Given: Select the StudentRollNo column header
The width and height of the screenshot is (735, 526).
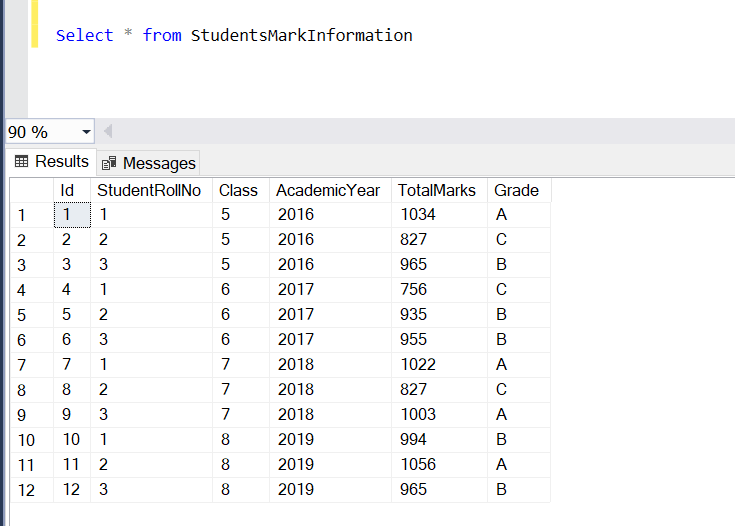Looking at the screenshot, I should (x=142, y=190).
